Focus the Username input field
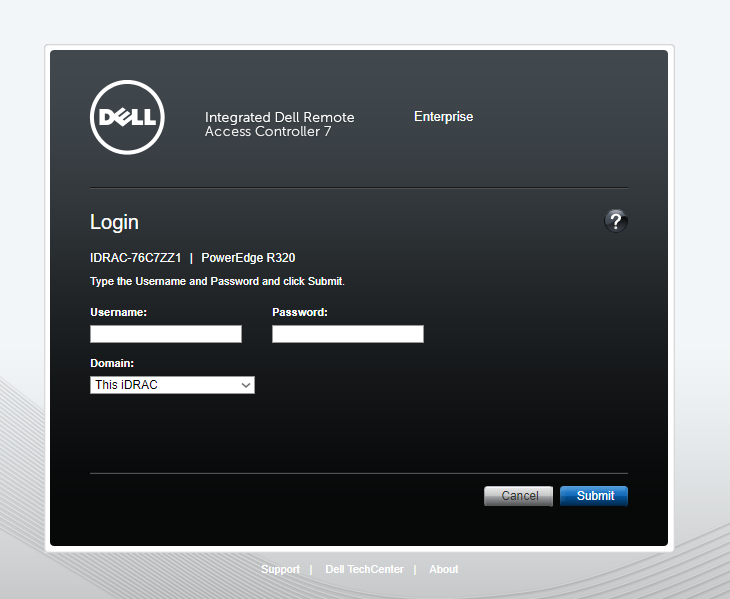Screen dimensions: 730x599 166,334
